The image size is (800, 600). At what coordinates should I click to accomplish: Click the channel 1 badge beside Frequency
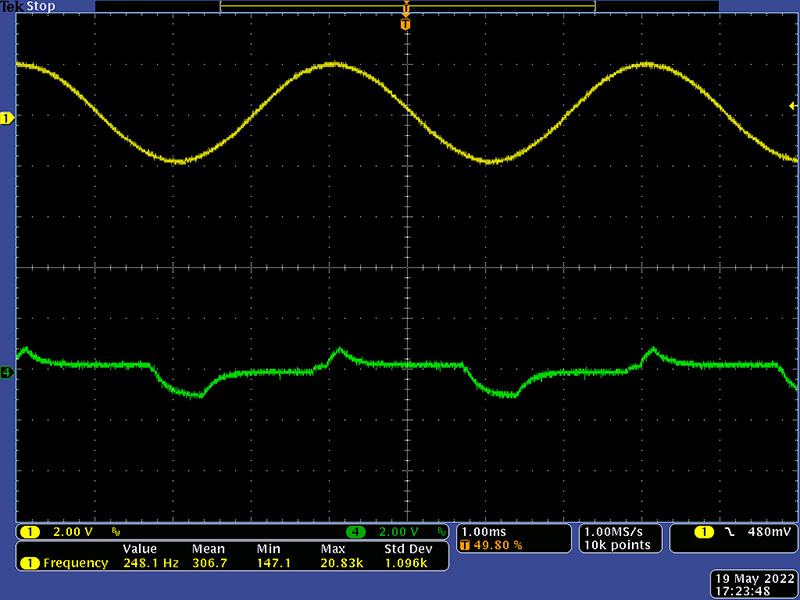click(29, 563)
